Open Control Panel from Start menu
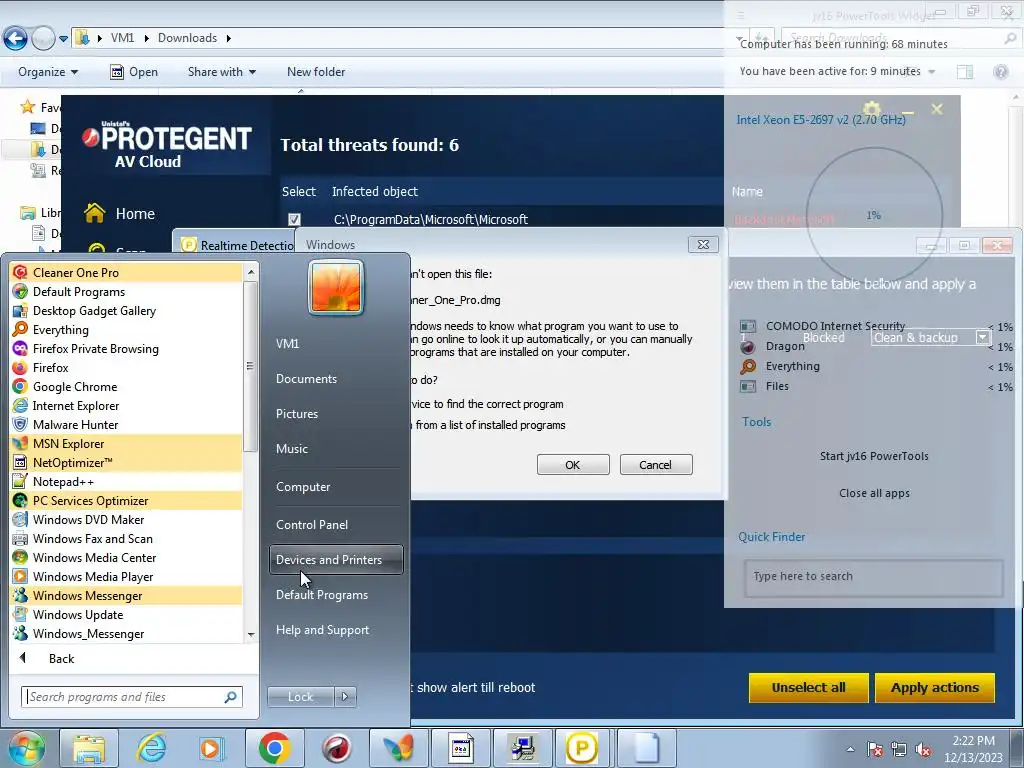The width and height of the screenshot is (1024, 768). tap(312, 524)
